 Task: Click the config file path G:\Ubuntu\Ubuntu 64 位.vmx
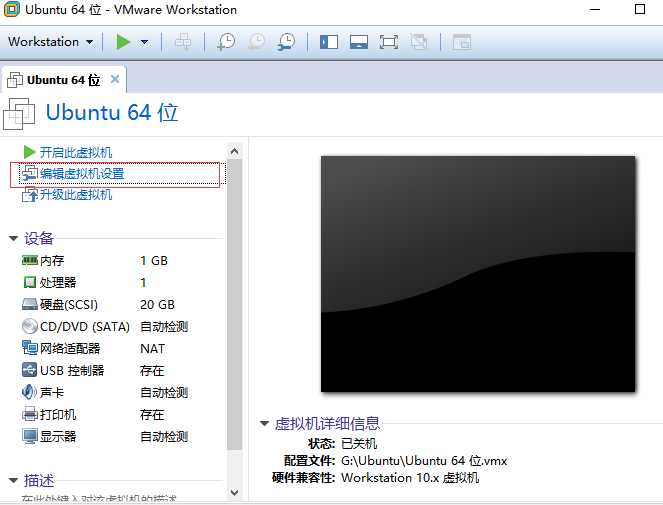tap(424, 461)
